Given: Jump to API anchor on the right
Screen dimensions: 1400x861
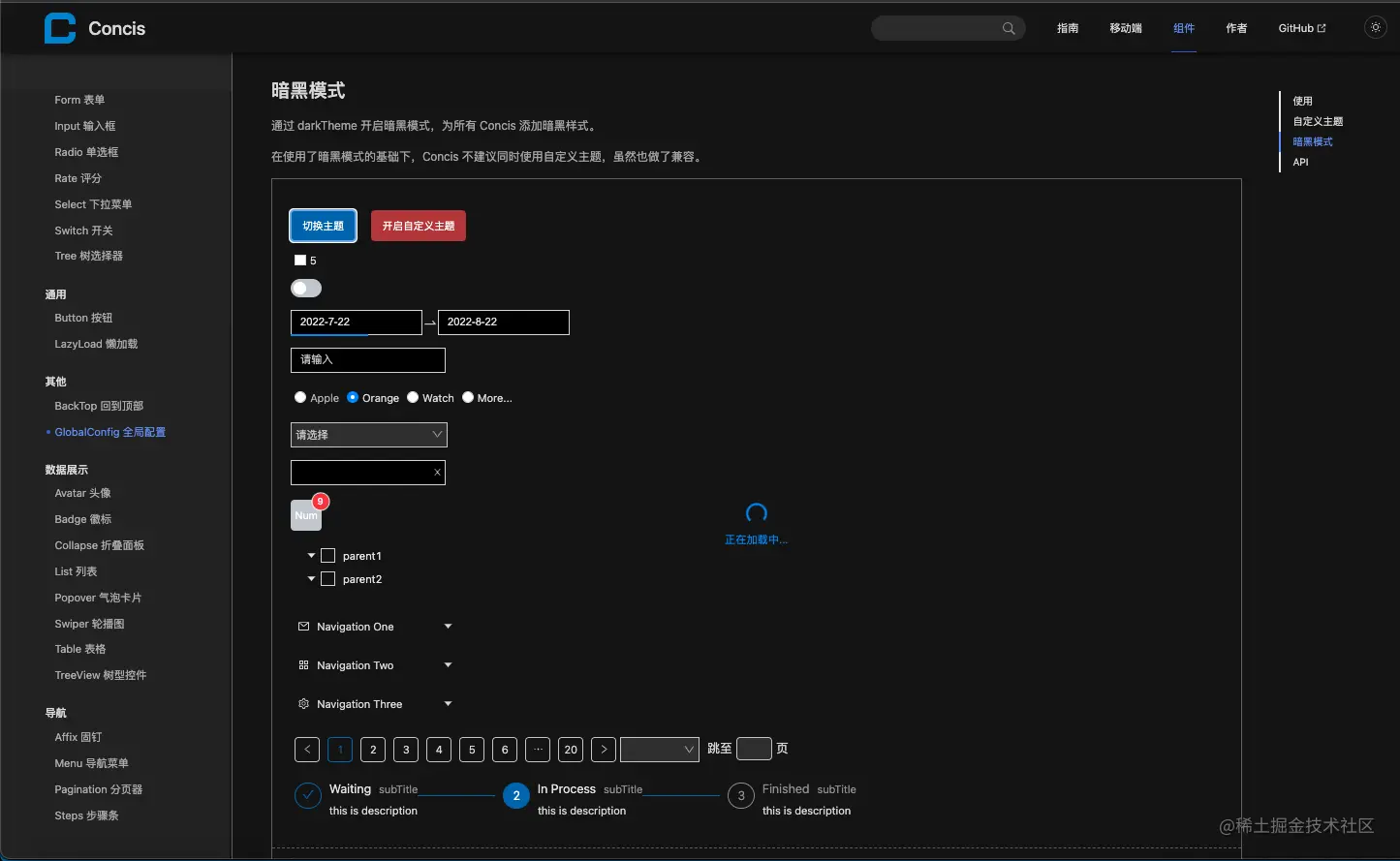Looking at the screenshot, I should 1300,162.
